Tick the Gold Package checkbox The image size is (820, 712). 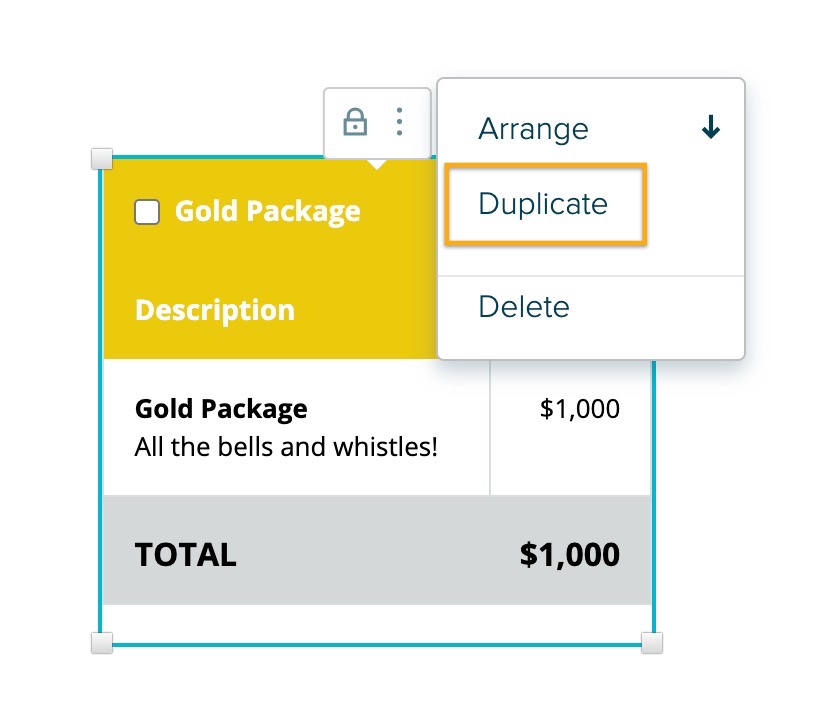point(147,212)
